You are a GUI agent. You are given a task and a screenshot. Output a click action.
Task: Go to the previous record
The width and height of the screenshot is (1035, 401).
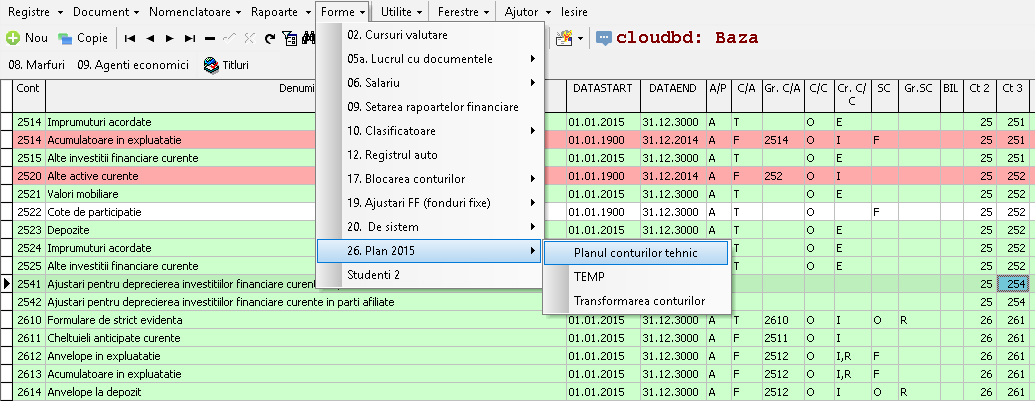(x=150, y=38)
